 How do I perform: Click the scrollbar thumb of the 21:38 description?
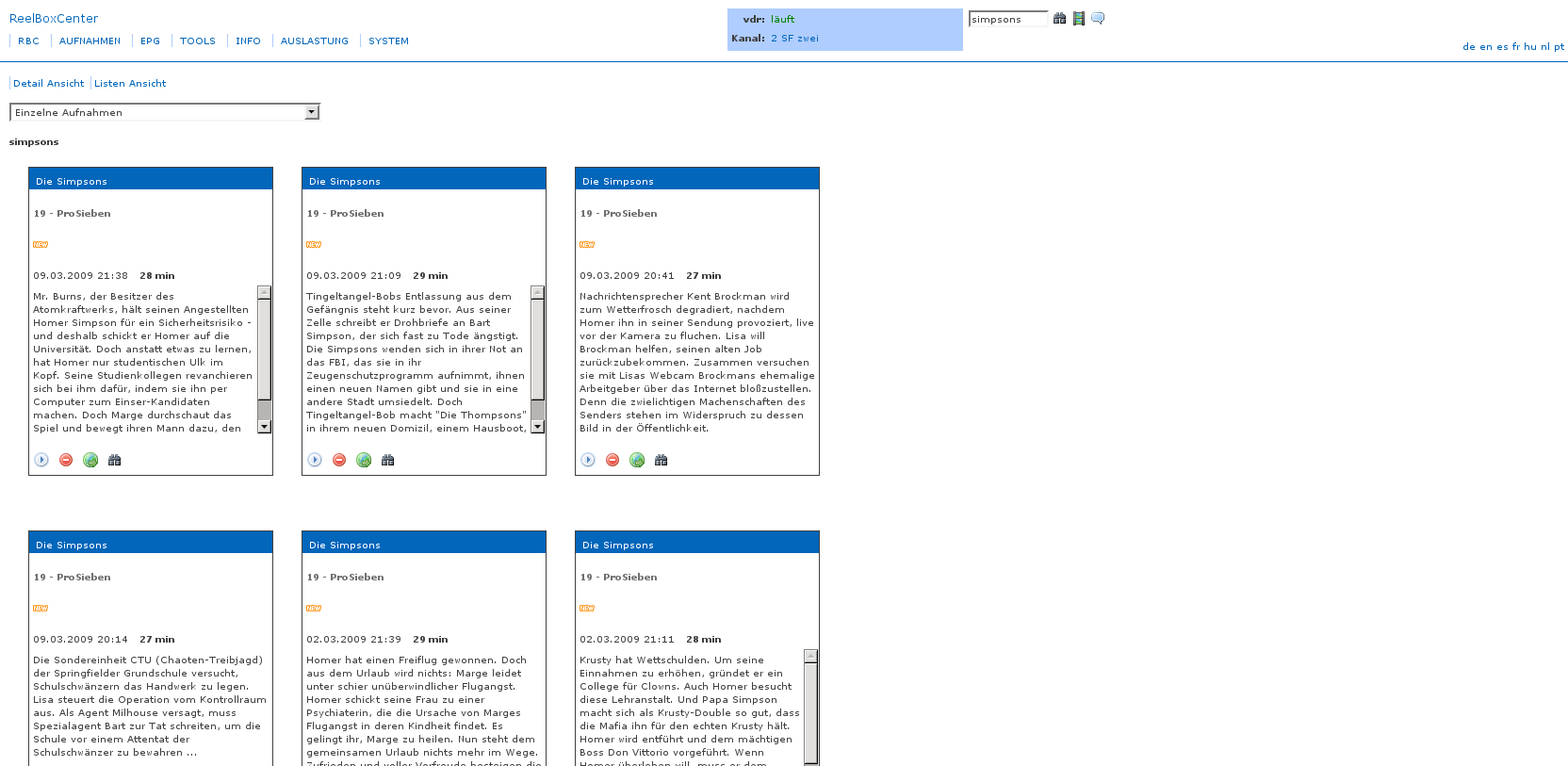coord(265,350)
